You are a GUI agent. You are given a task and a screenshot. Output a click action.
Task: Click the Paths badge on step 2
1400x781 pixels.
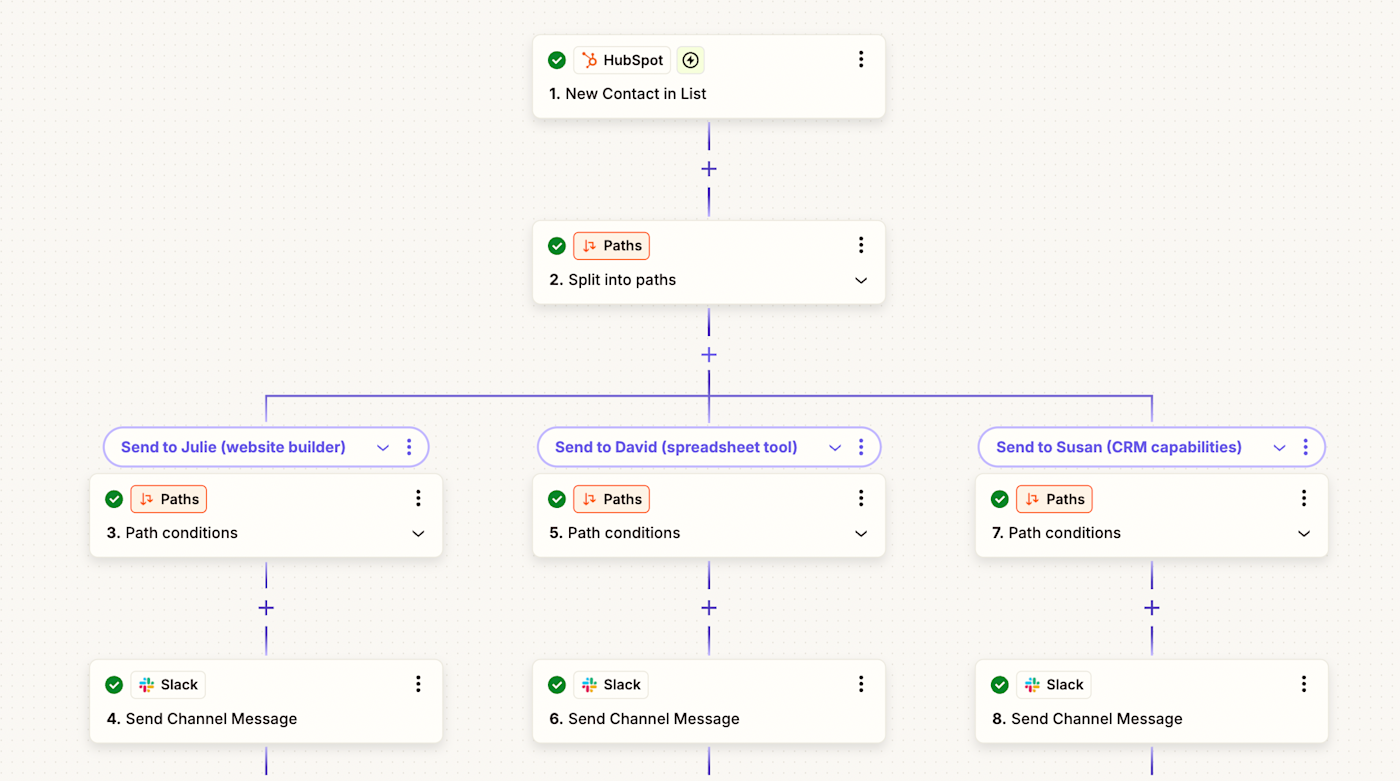point(611,246)
